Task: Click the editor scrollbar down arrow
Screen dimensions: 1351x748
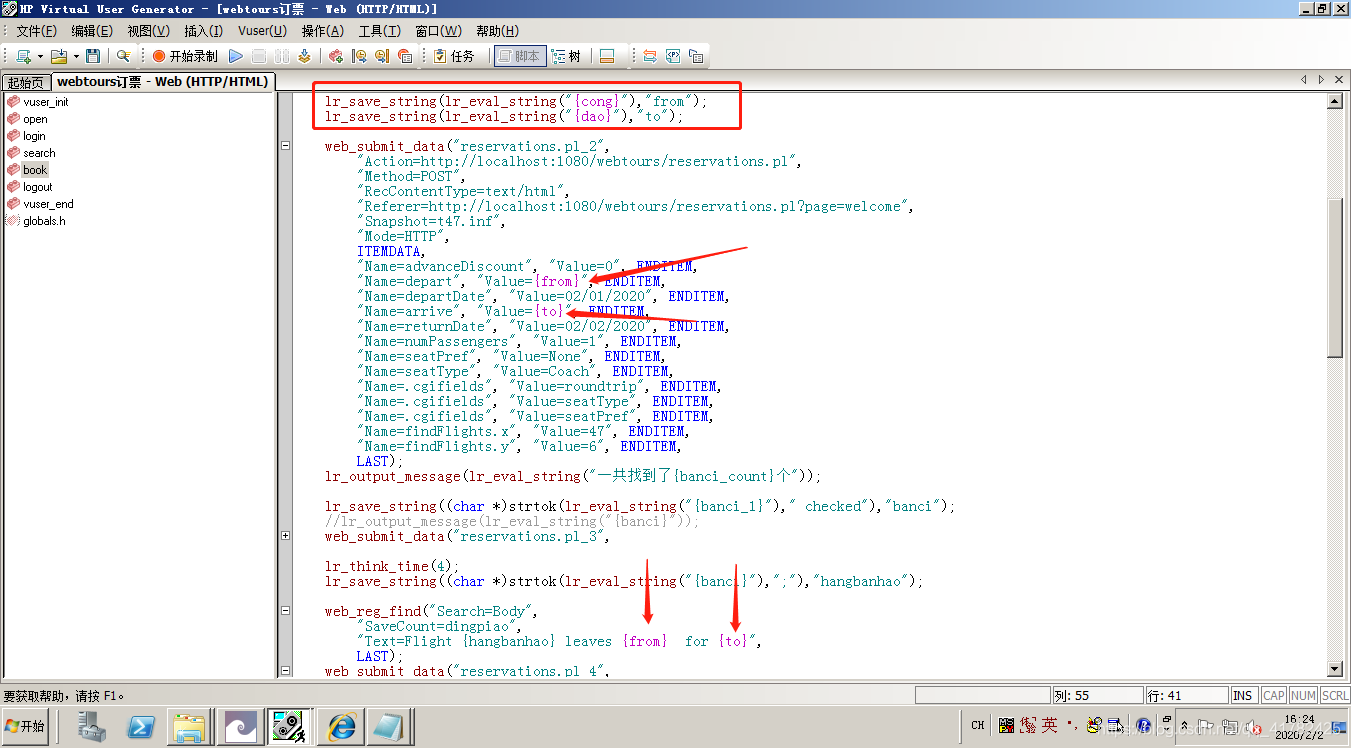Action: [x=1334, y=669]
